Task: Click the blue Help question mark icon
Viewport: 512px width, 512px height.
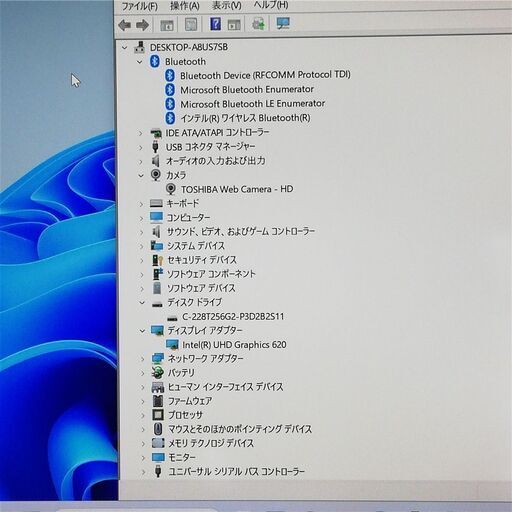Action: pos(215,24)
